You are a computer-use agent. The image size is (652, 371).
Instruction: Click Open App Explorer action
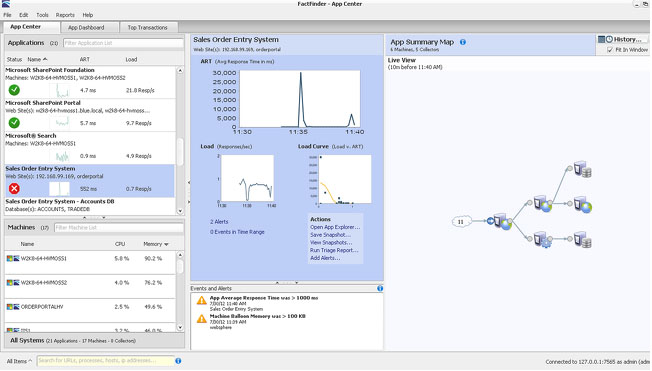coord(335,227)
